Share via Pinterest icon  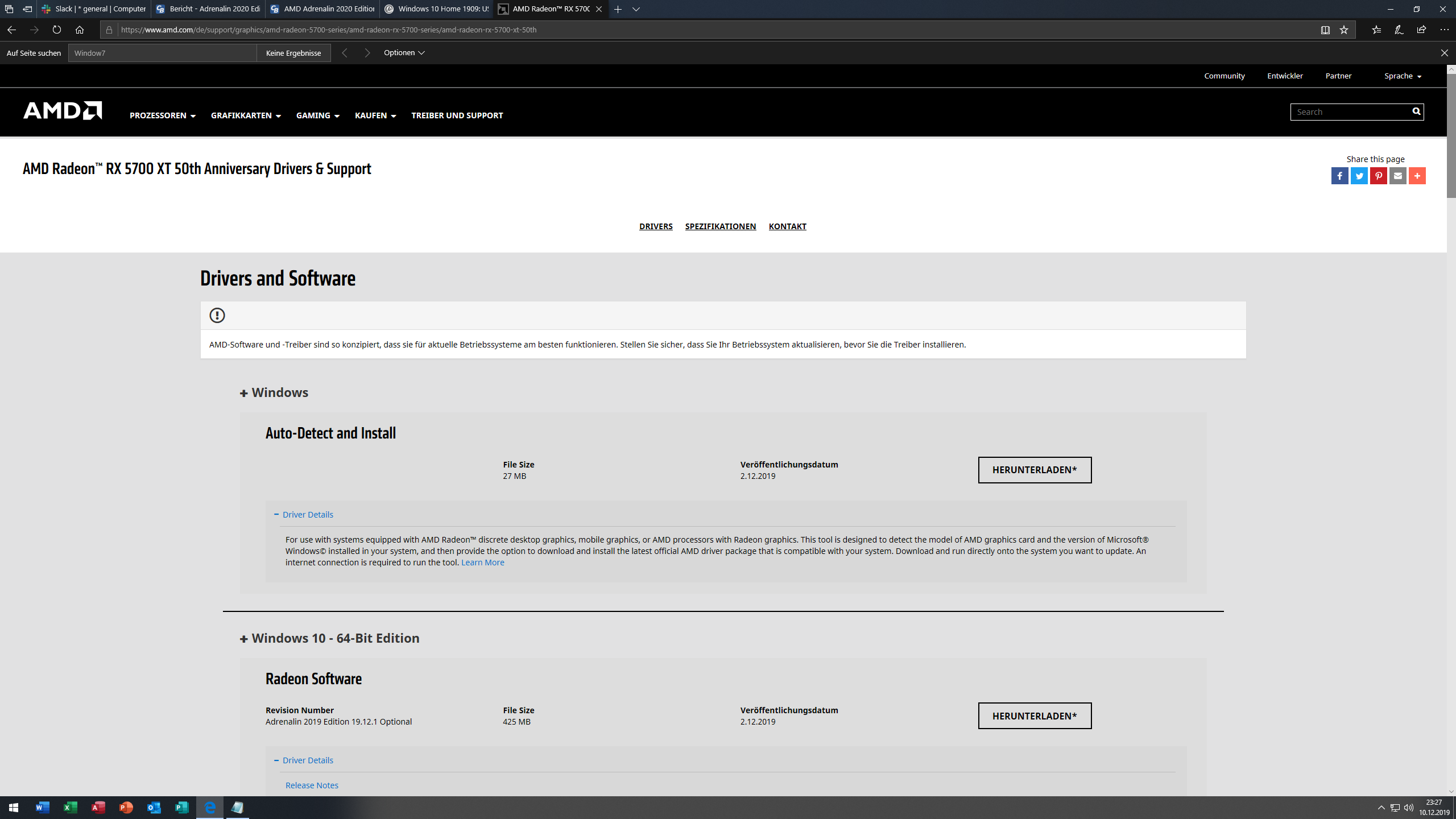point(1378,176)
